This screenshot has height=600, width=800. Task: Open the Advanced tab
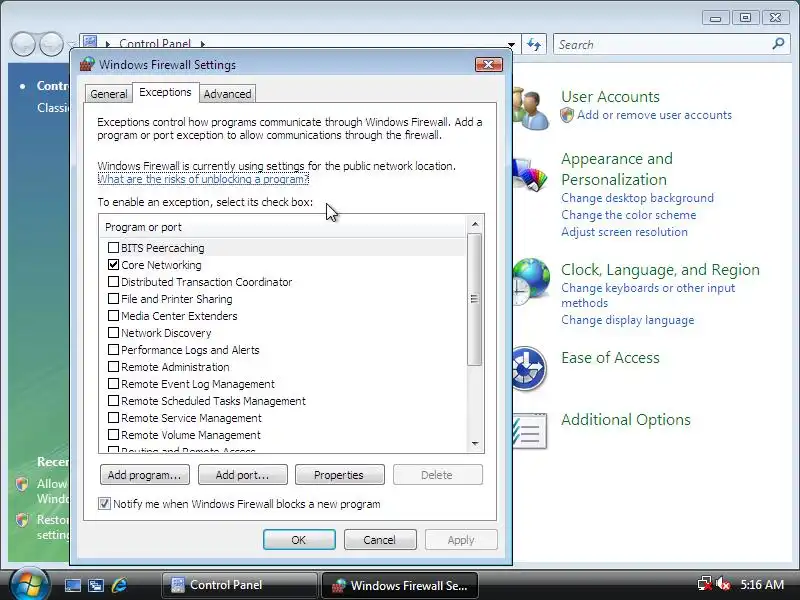click(228, 94)
